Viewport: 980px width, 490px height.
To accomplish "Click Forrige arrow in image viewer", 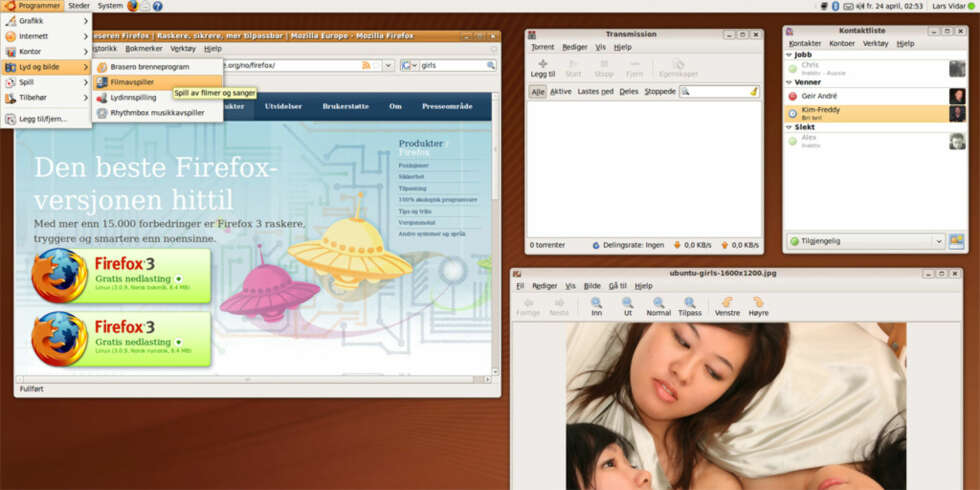I will (528, 306).
